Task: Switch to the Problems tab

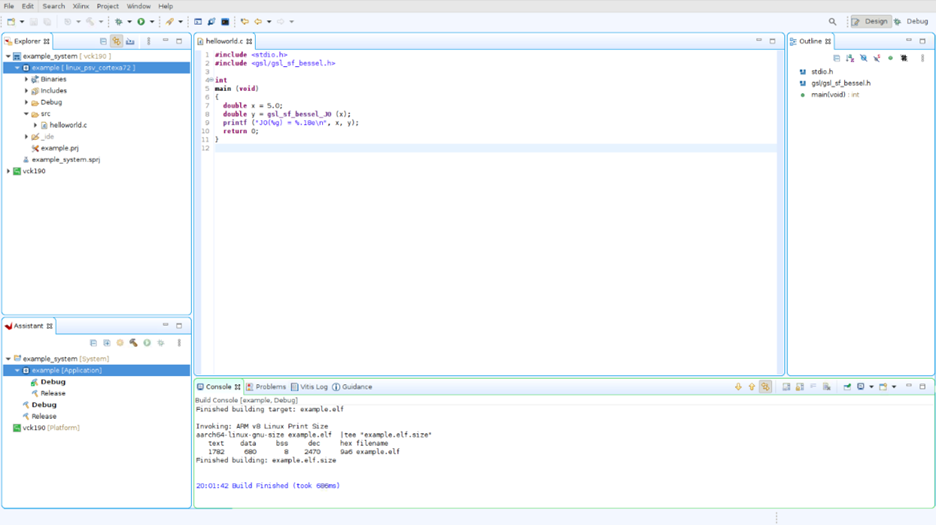Action: click(266, 387)
